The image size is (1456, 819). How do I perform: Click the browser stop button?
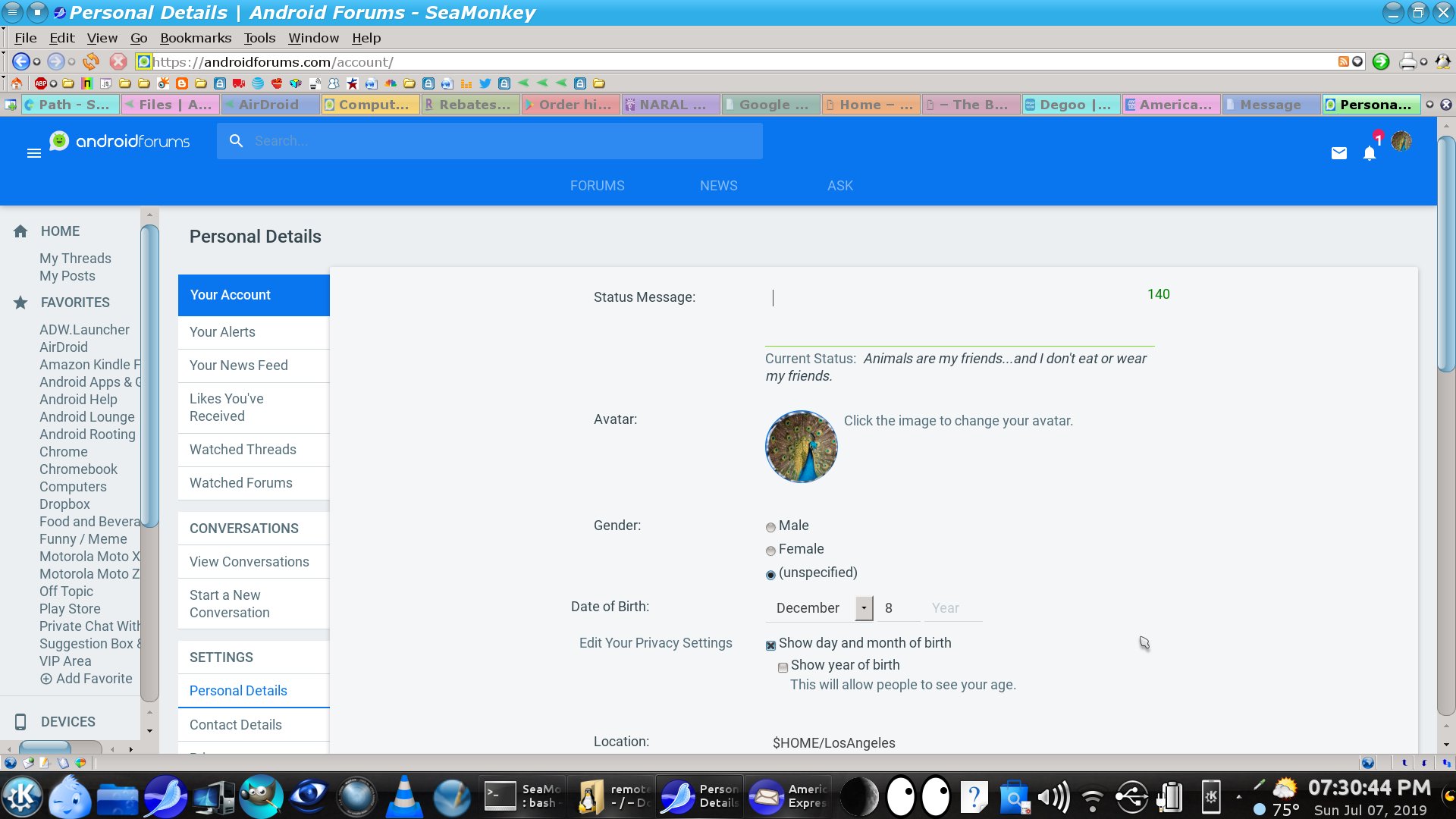tap(118, 61)
